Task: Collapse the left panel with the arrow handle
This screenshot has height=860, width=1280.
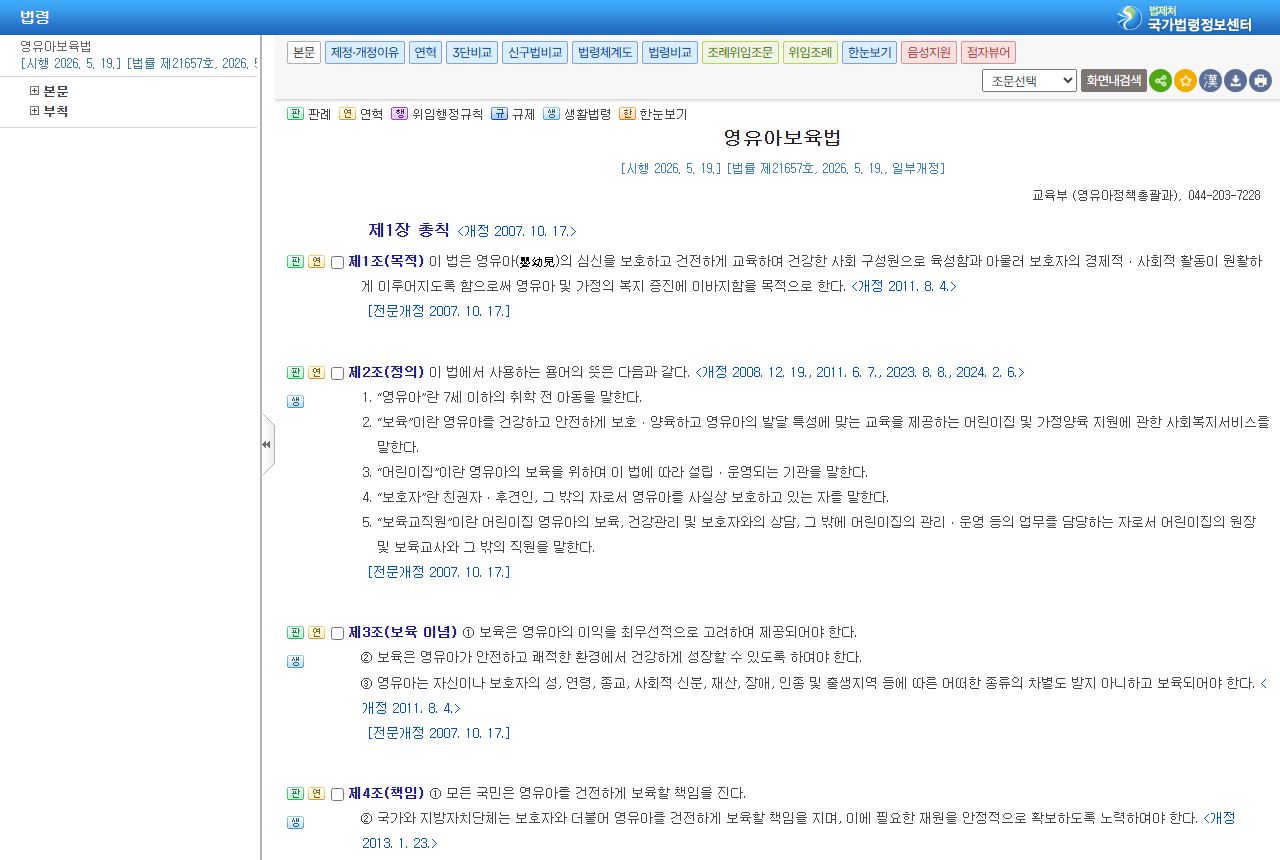Action: pos(267,444)
